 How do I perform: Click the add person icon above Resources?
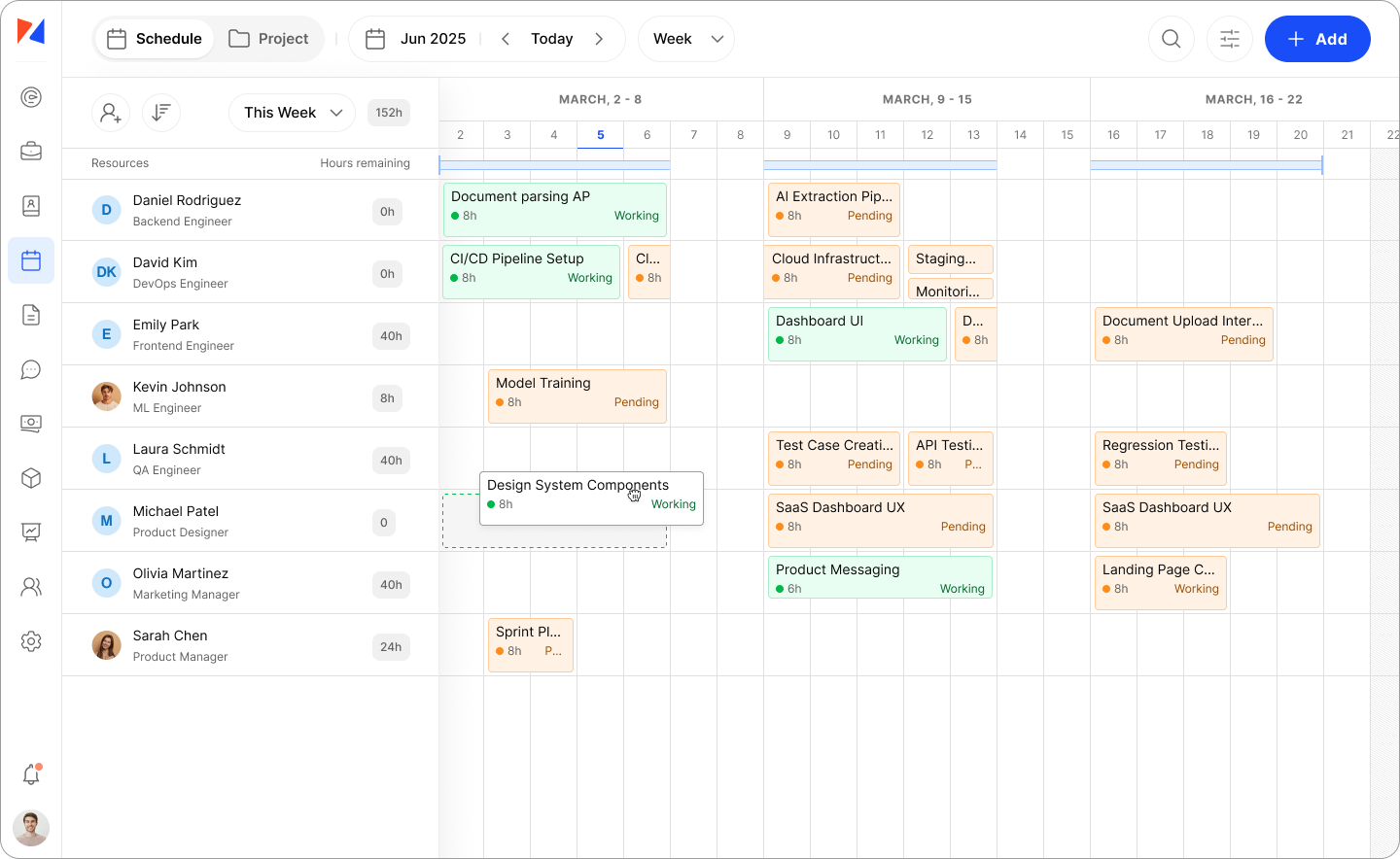point(110,113)
